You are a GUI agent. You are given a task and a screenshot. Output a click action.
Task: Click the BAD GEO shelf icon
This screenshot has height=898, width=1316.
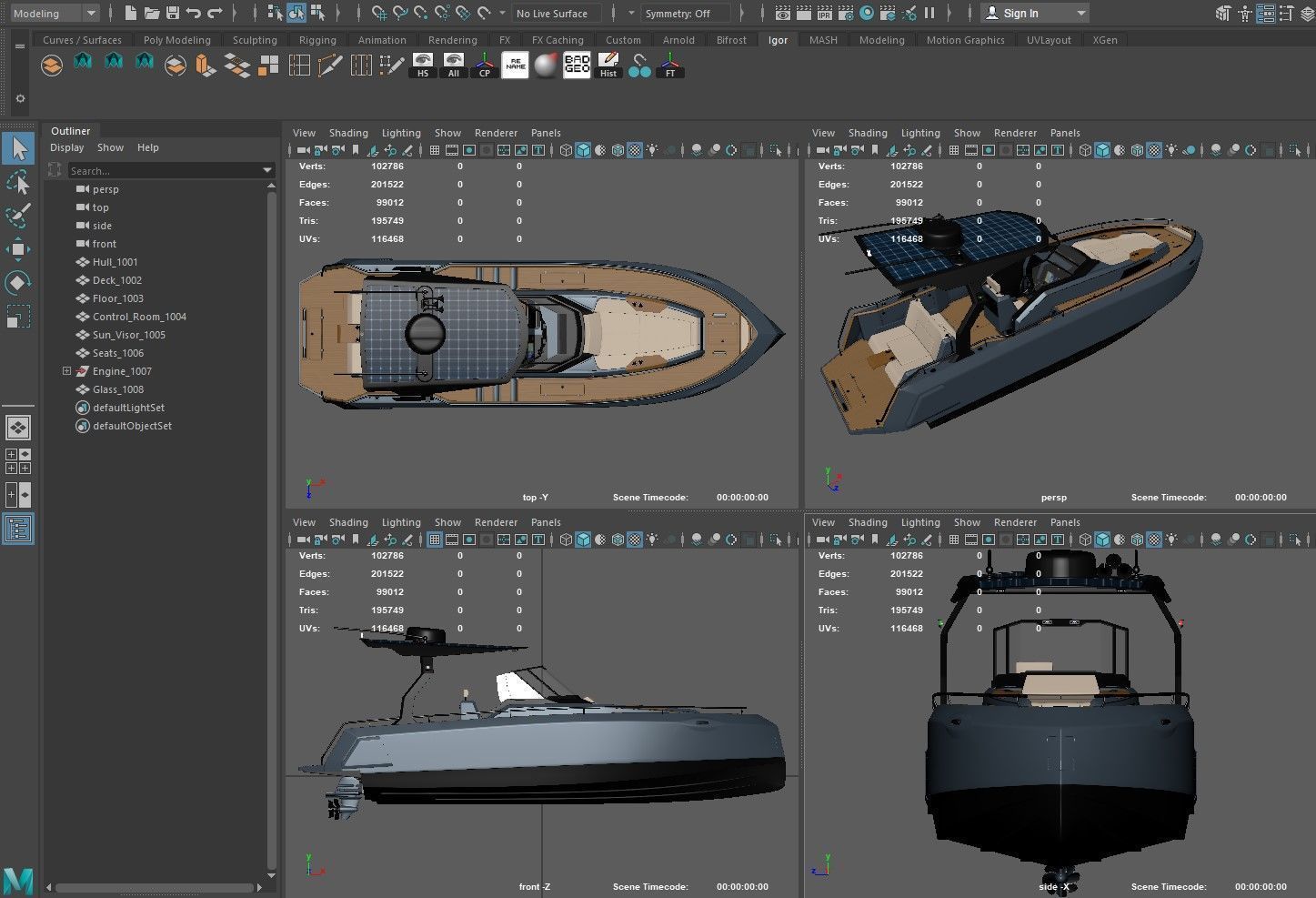point(577,66)
